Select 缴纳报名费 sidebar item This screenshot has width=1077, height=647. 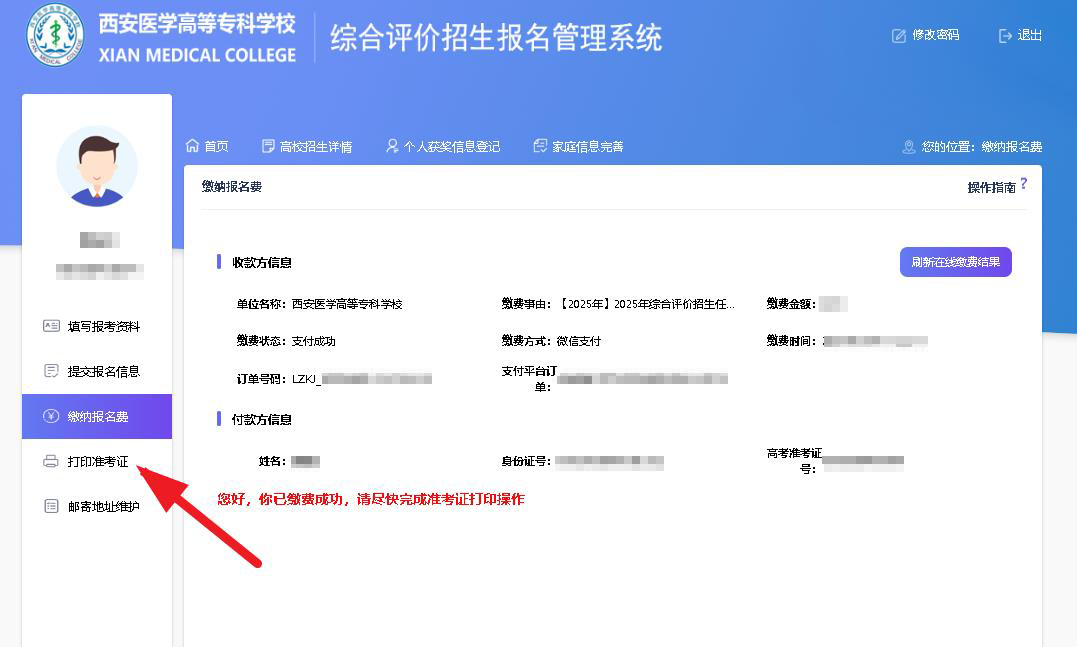pos(98,417)
